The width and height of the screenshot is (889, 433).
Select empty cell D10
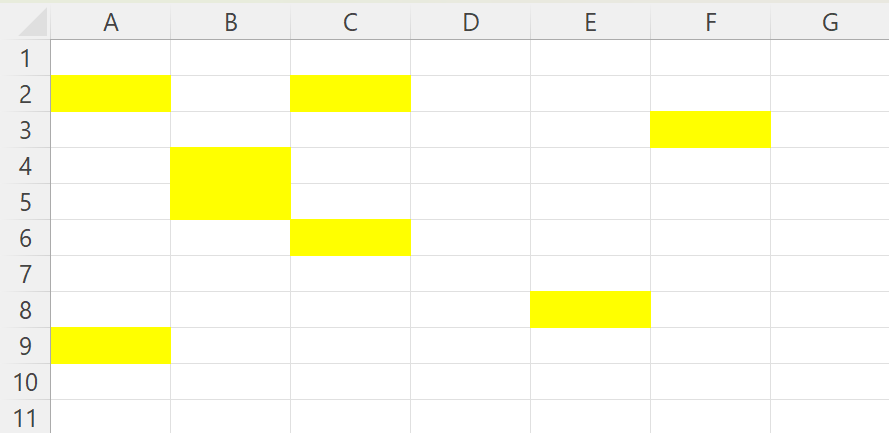pos(471,382)
